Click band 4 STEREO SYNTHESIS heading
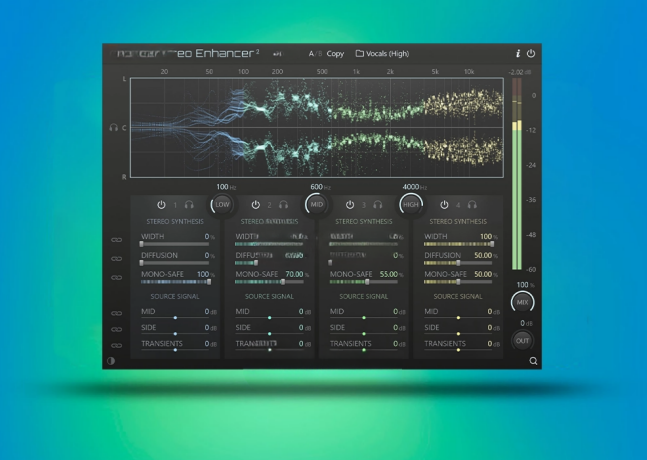The image size is (647, 460). pyautogui.click(x=458, y=222)
